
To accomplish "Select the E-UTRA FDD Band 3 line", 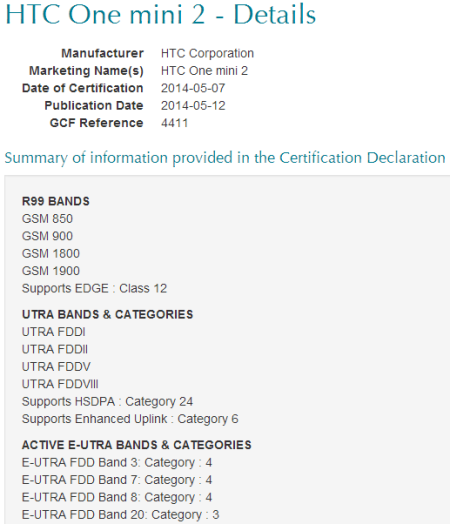I will click(x=117, y=463).
